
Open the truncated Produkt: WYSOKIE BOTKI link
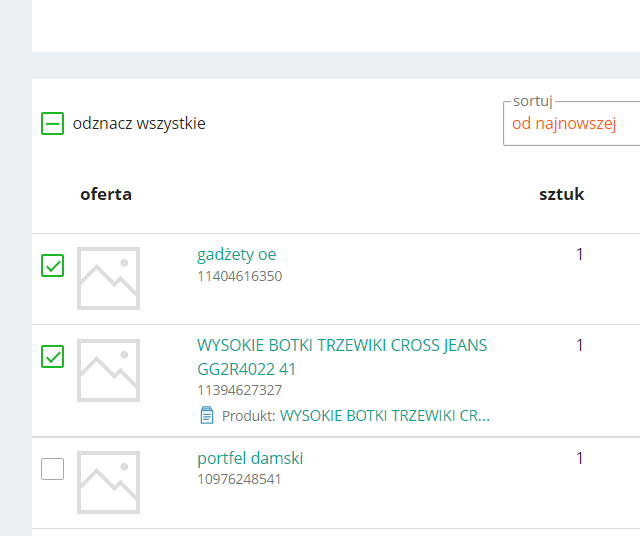[x=384, y=415]
